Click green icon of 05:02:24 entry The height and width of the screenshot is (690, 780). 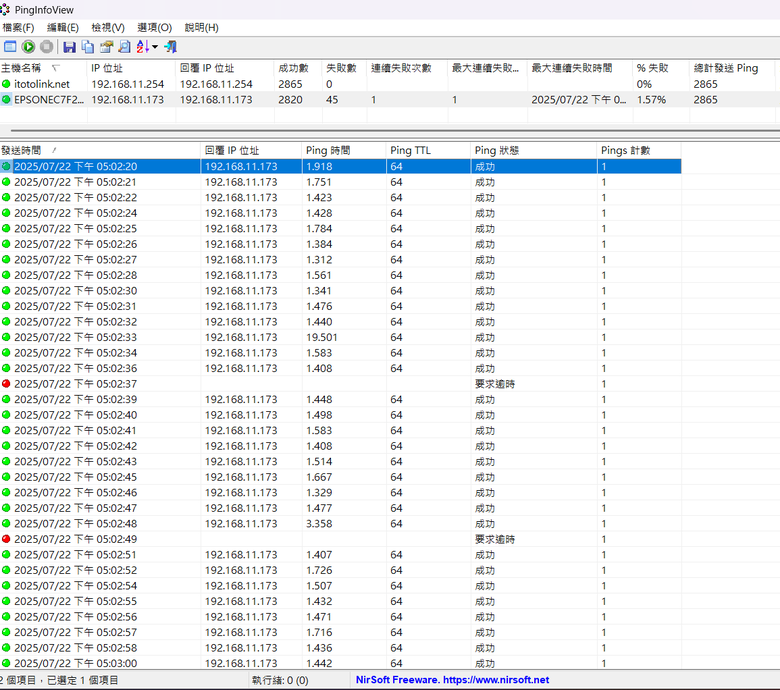click(6, 212)
